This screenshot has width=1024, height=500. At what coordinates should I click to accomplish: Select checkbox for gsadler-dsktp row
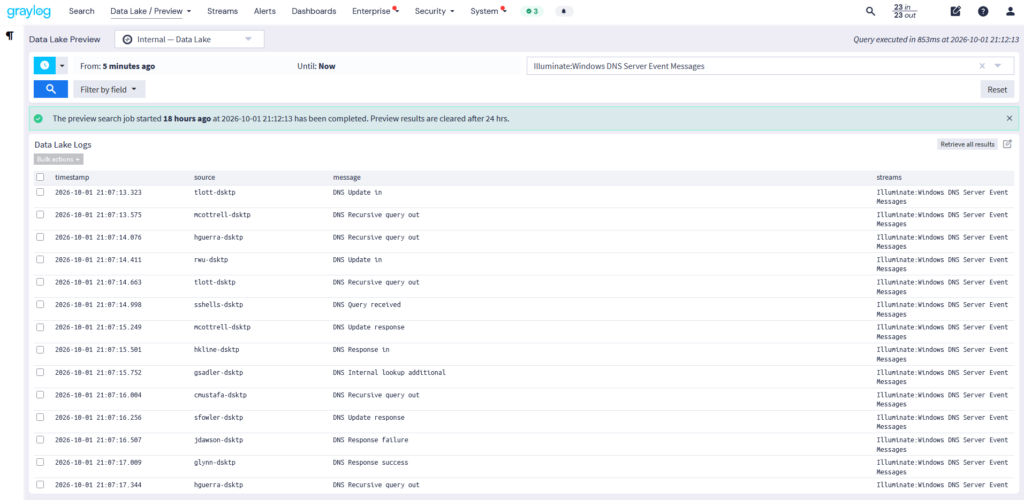[40, 372]
